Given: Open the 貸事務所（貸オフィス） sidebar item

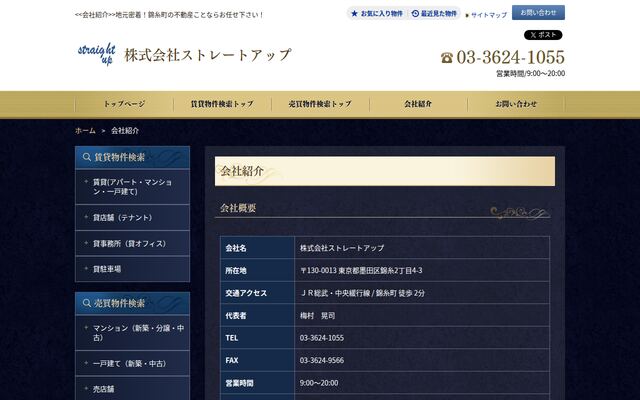Looking at the screenshot, I should point(132,243).
